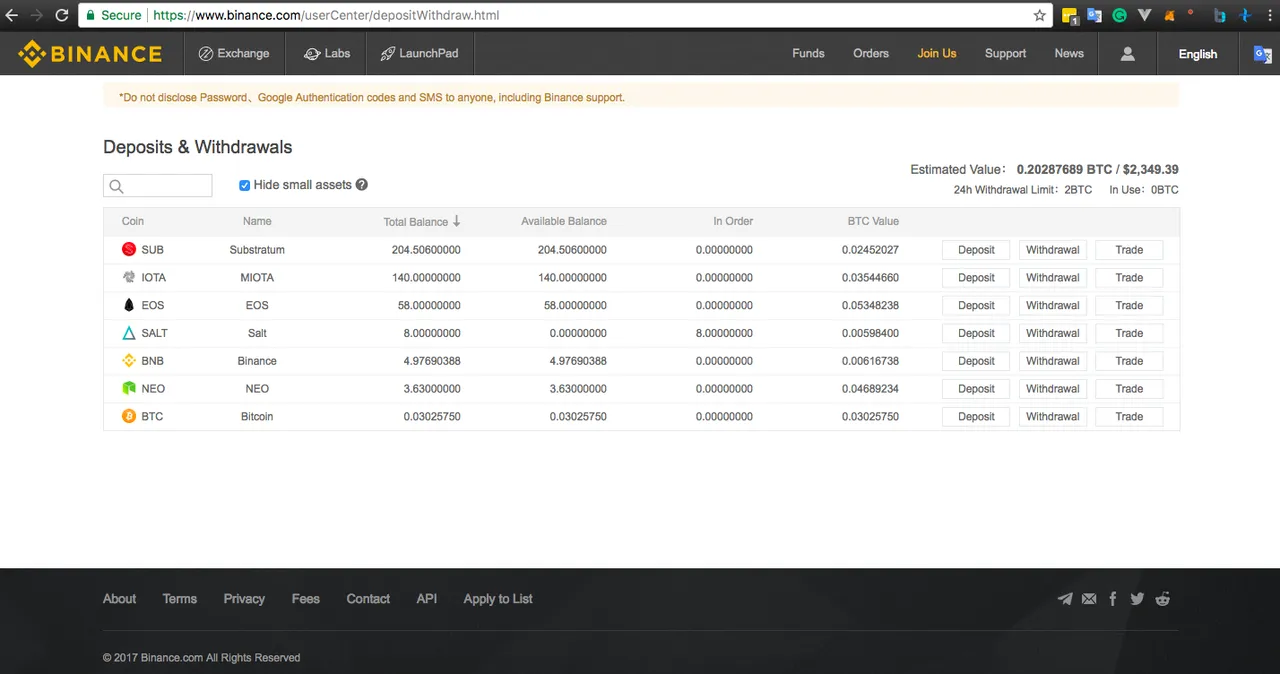Open Terms footer link

180,599
